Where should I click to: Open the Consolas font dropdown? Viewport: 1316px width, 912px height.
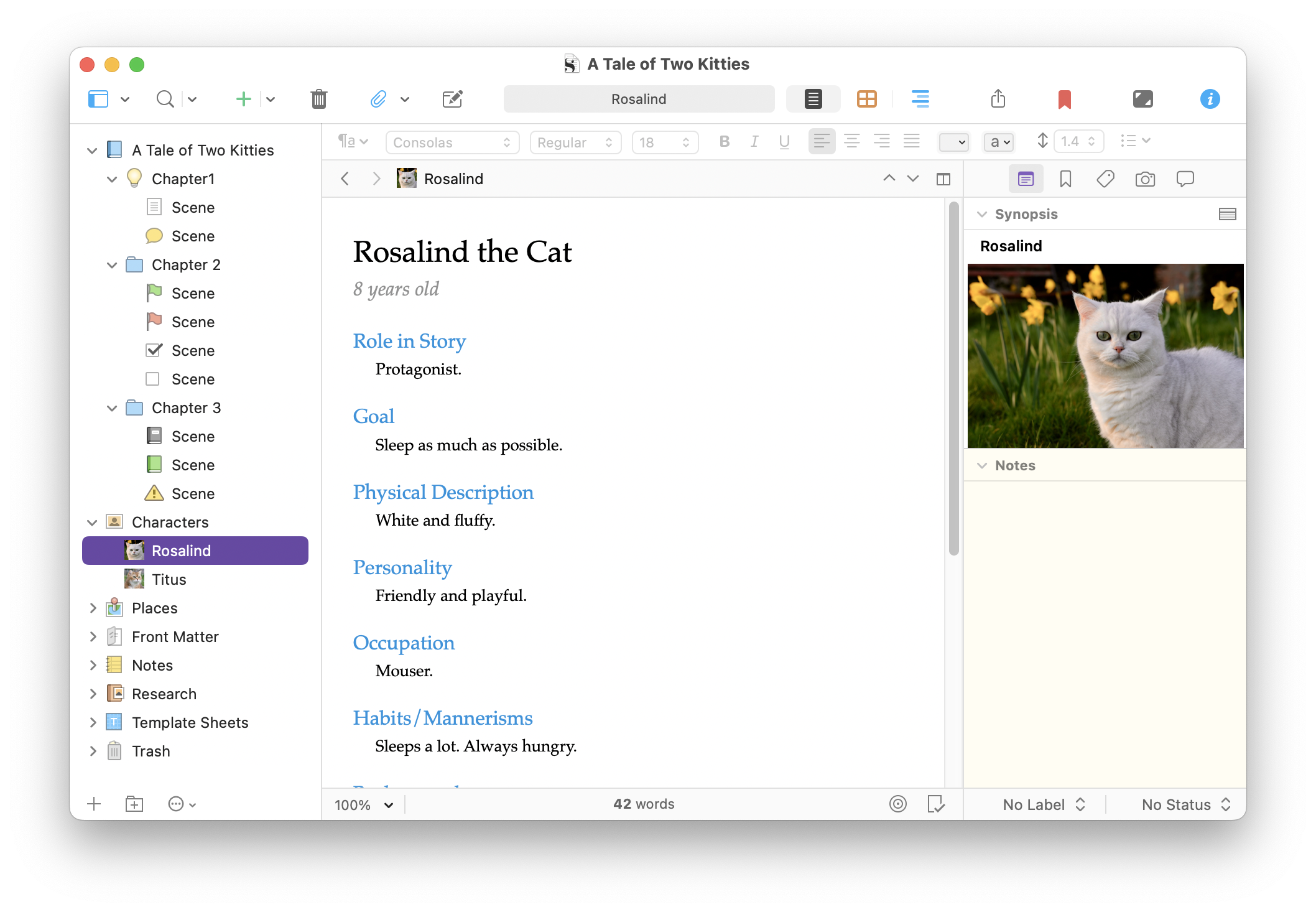[x=452, y=142]
